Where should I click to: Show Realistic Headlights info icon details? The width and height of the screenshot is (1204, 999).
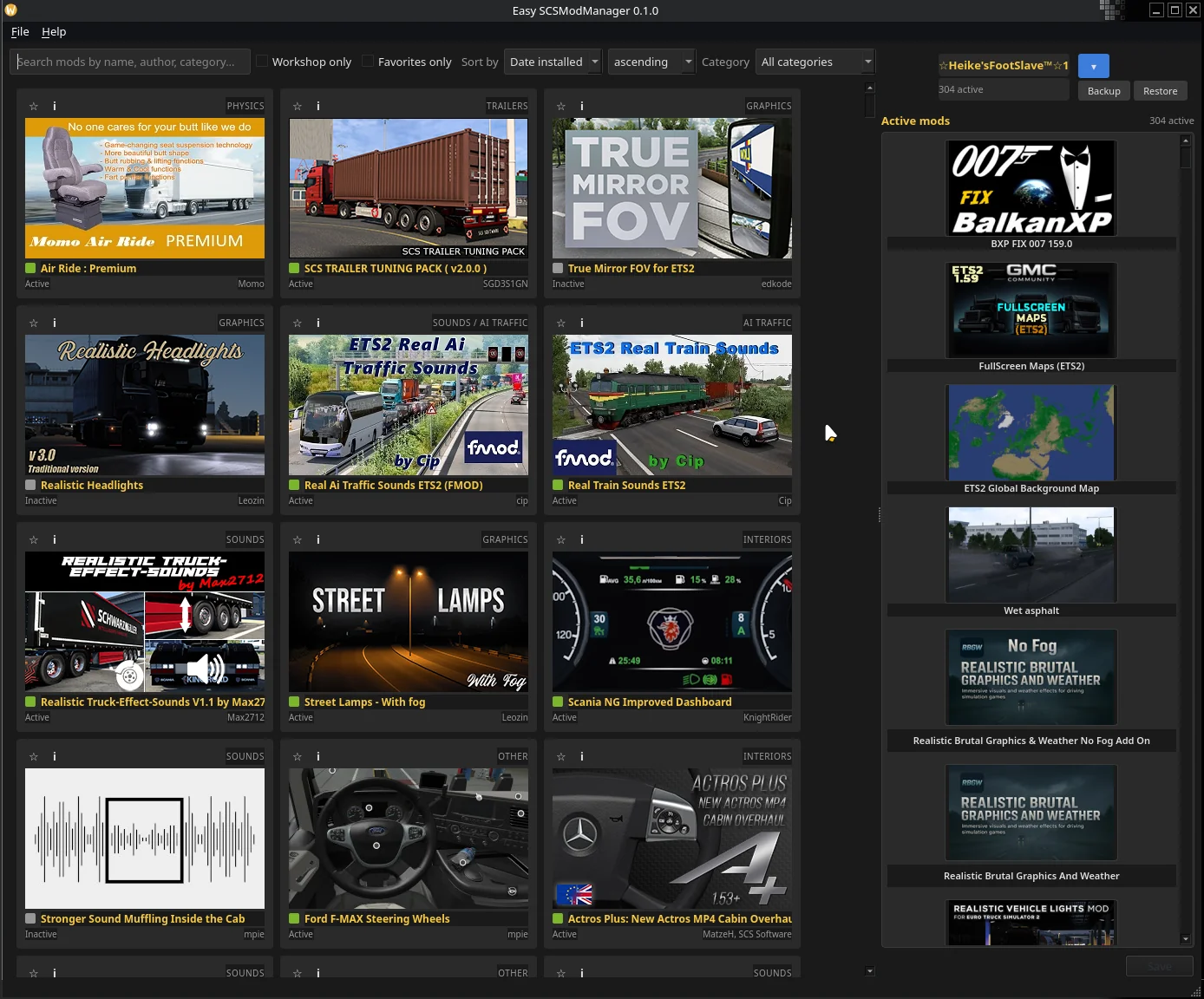pos(55,323)
